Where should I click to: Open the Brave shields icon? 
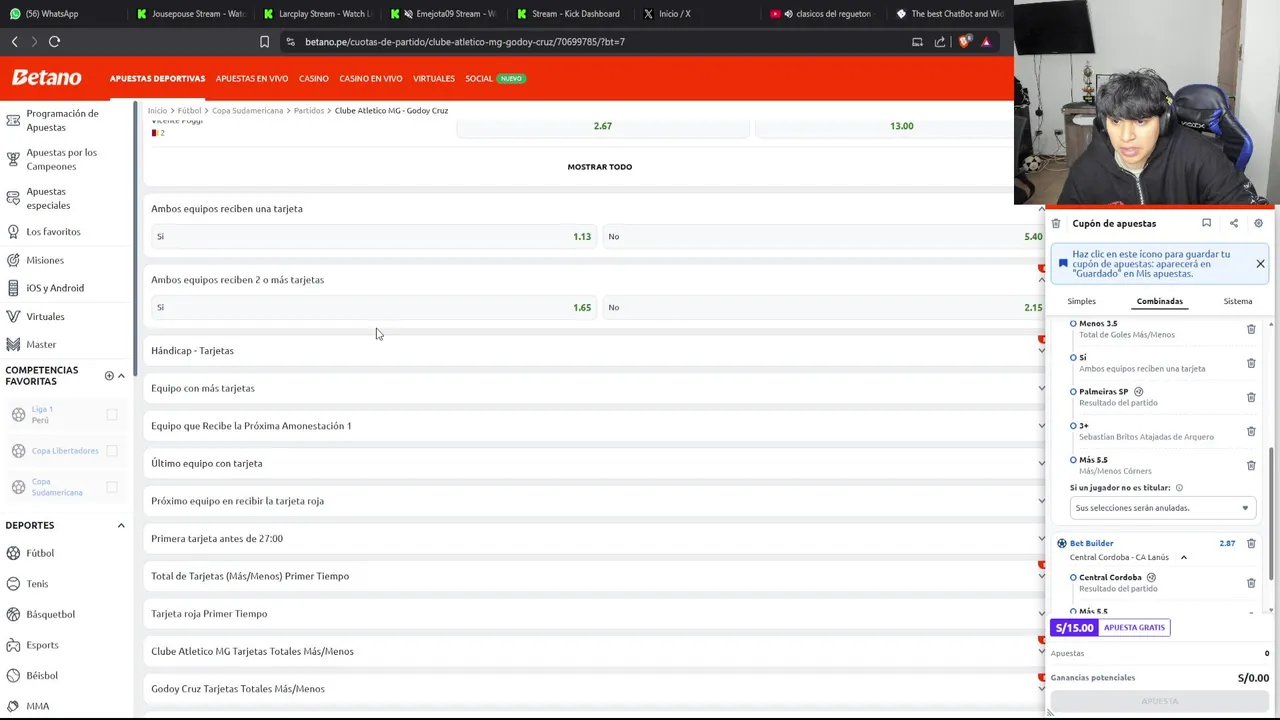point(964,42)
